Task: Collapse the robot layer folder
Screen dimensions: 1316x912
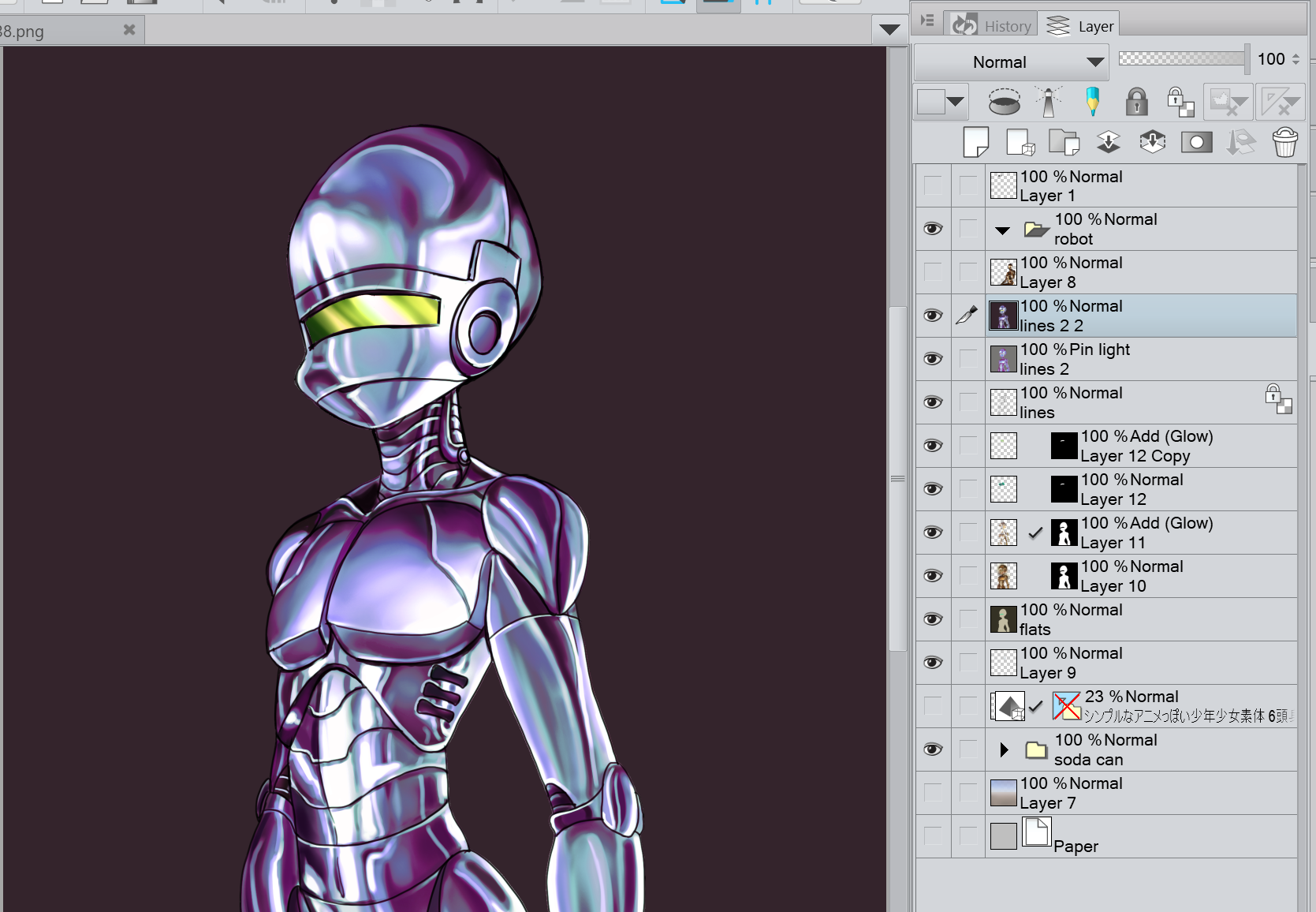Action: click(x=1002, y=230)
